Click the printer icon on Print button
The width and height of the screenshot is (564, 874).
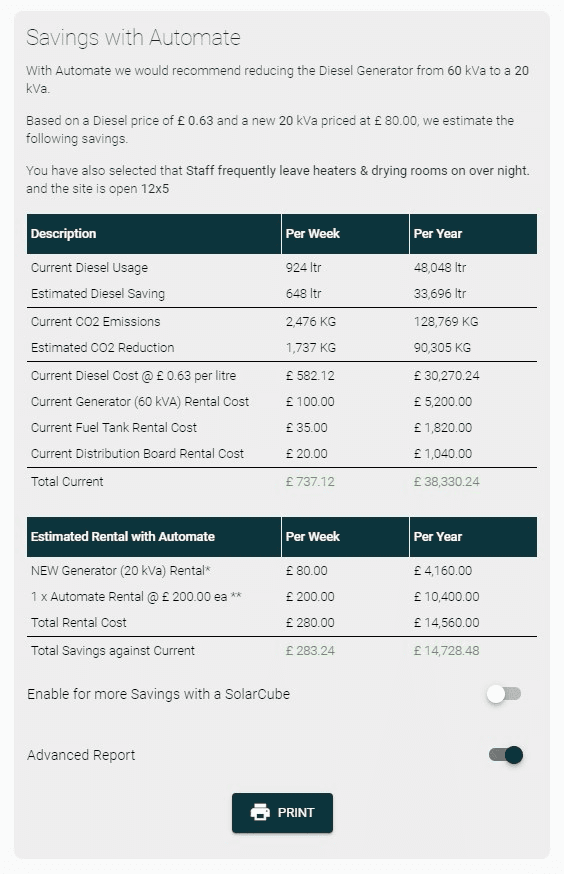[x=260, y=812]
